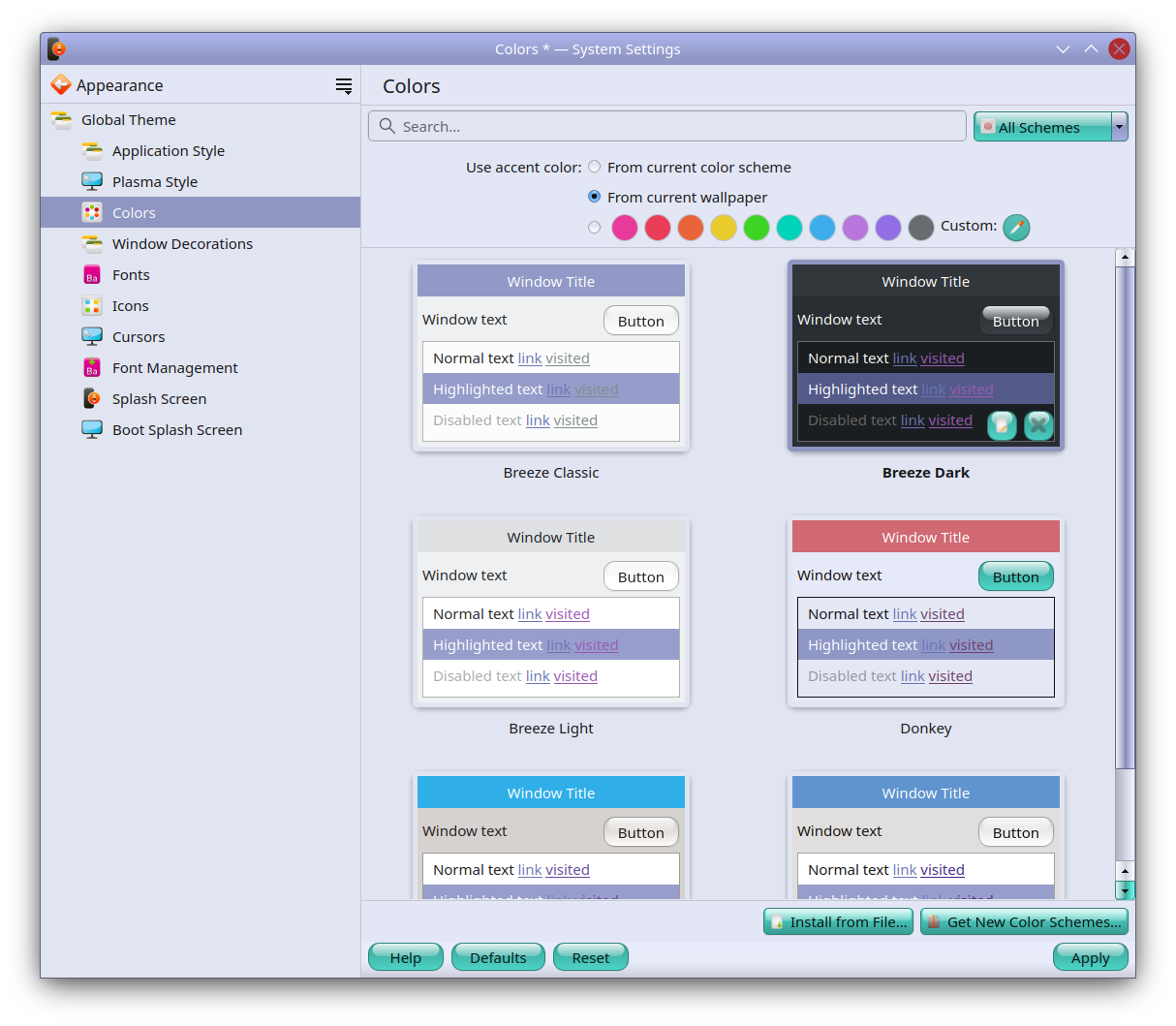Open the sidebar hamburger menu
The image size is (1176, 1026).
(x=344, y=85)
